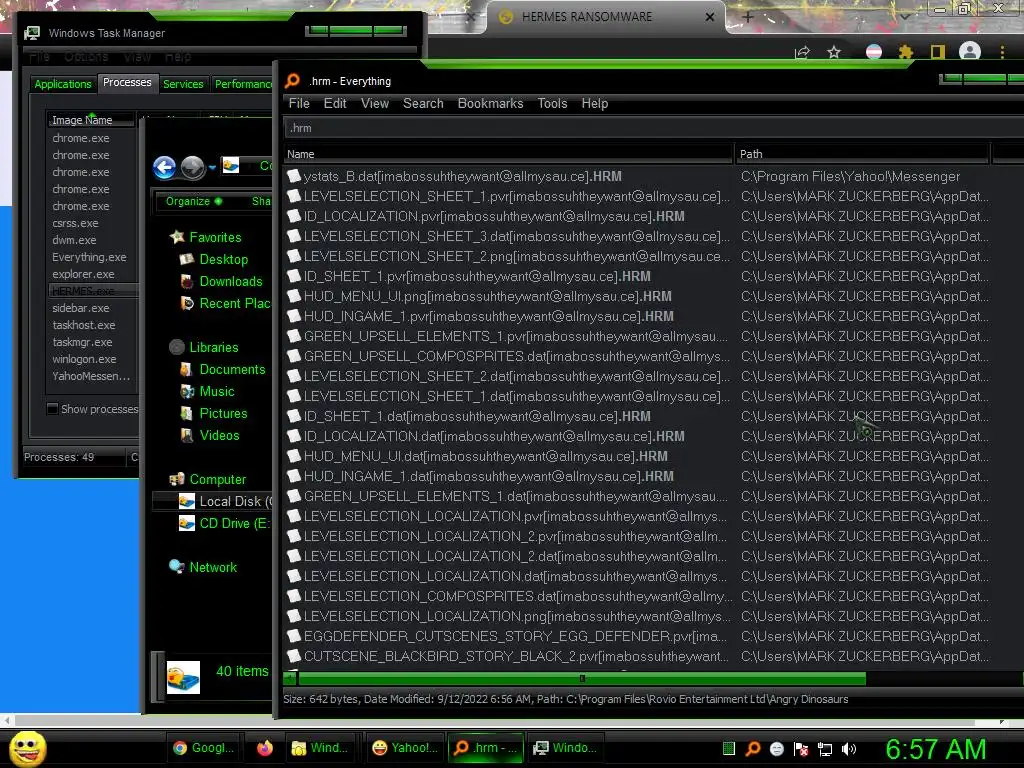Open the recent pages dropdown in Explorer
1024x768 pixels.
coord(212,168)
